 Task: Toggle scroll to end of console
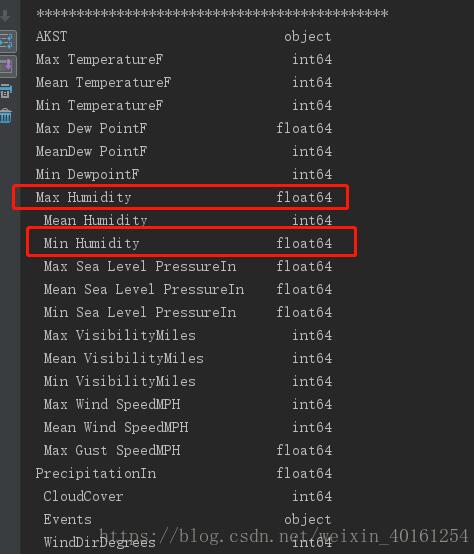tap(8, 66)
